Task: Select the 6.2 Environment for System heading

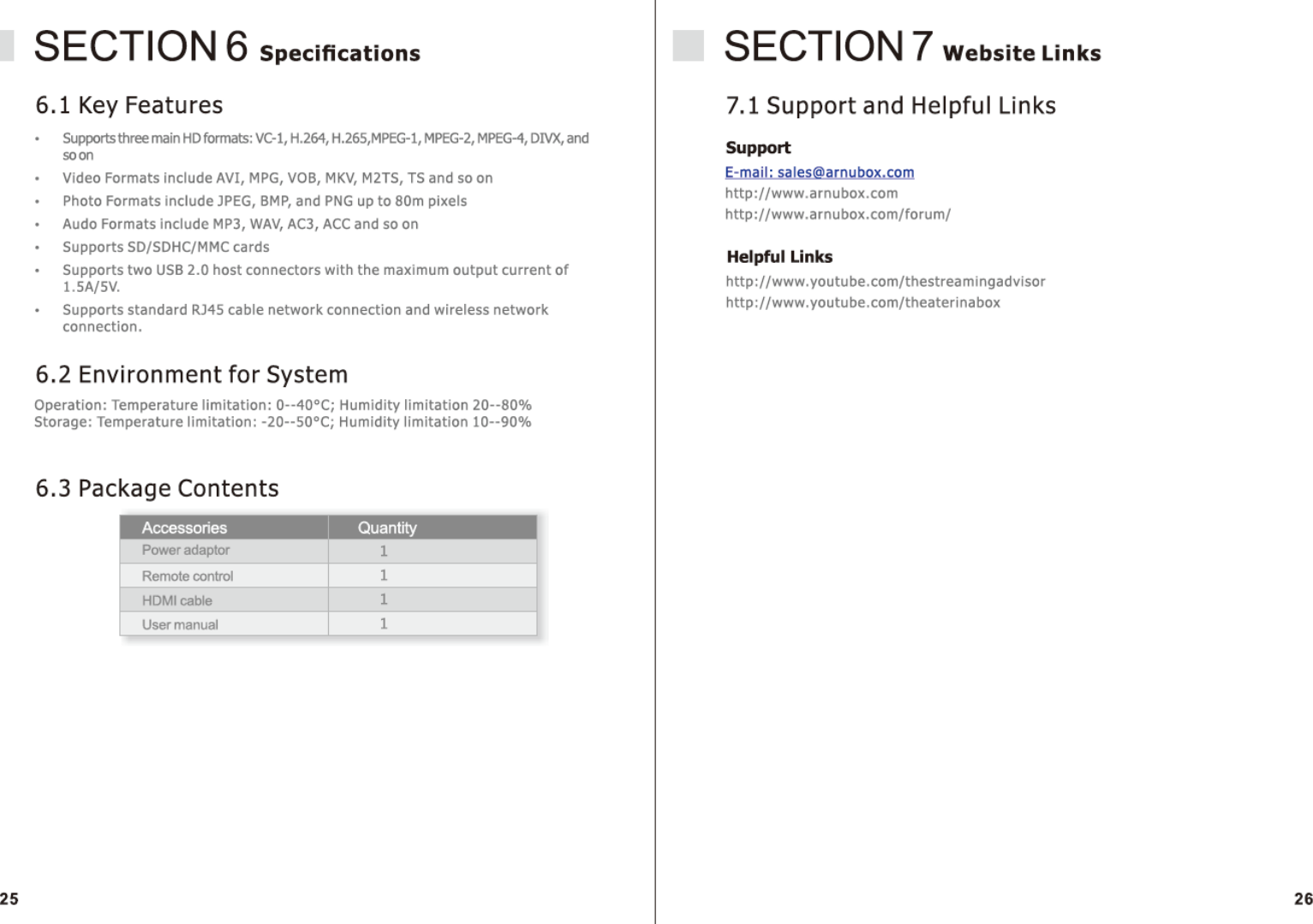Action: (x=191, y=375)
